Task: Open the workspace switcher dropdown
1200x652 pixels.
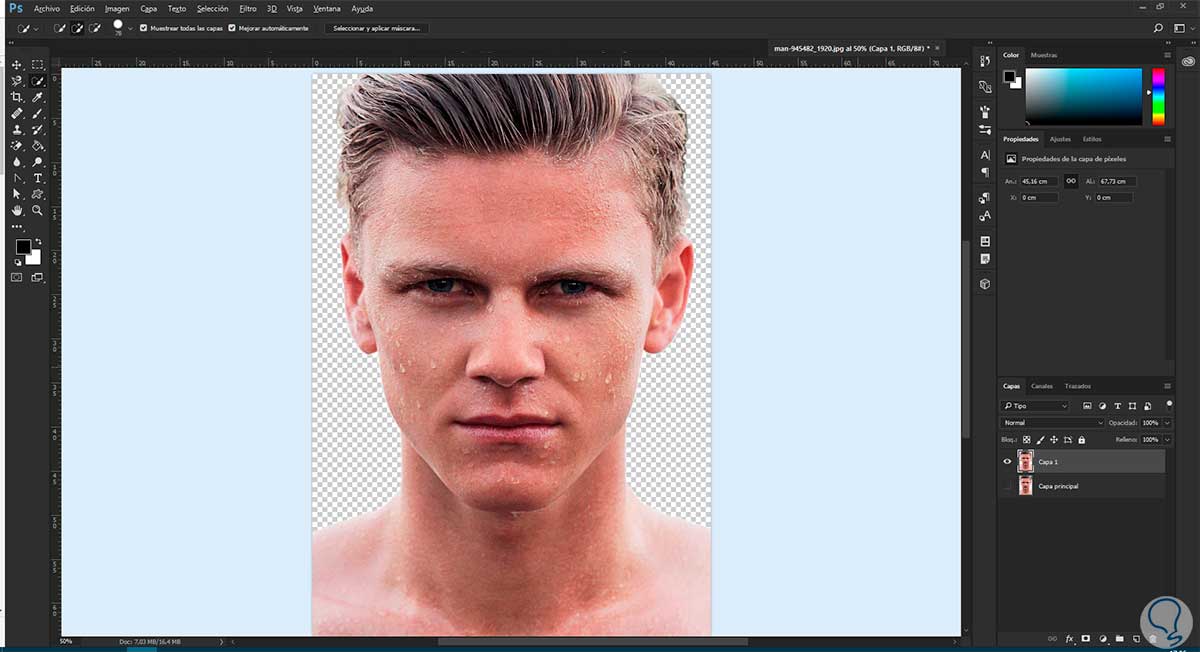Action: tap(1182, 28)
